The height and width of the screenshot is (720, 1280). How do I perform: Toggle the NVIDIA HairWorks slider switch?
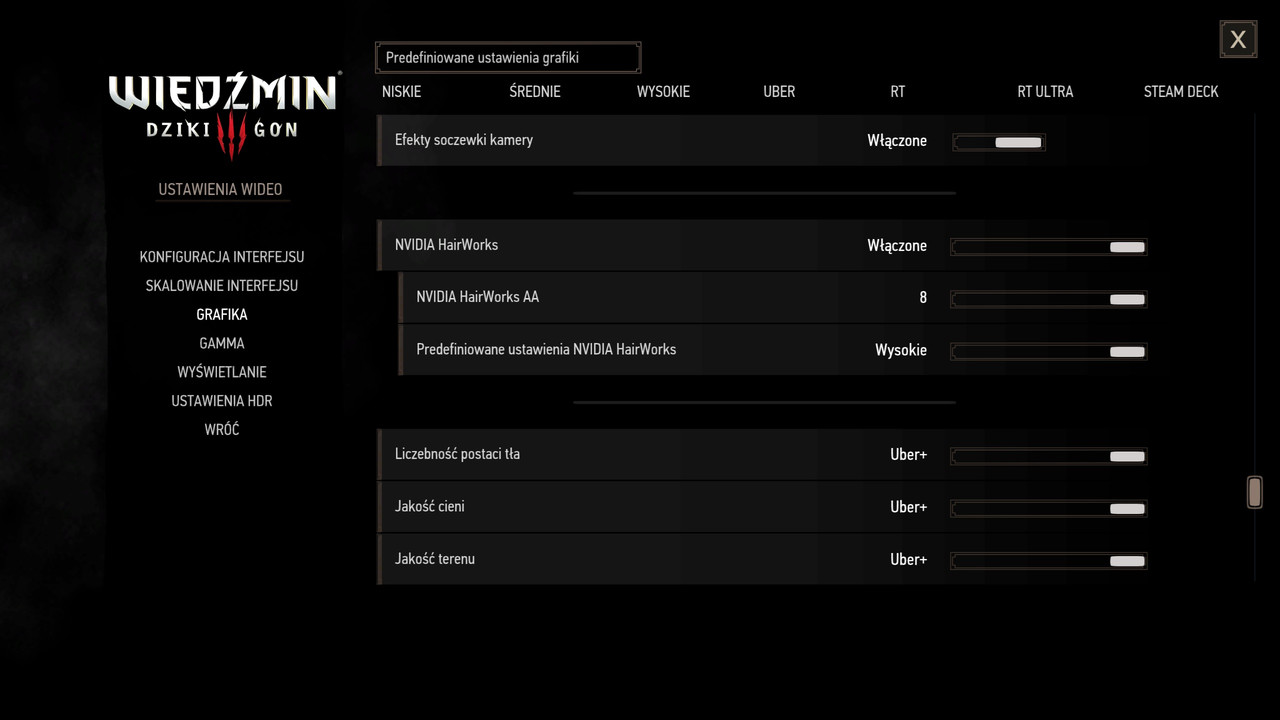(1048, 247)
